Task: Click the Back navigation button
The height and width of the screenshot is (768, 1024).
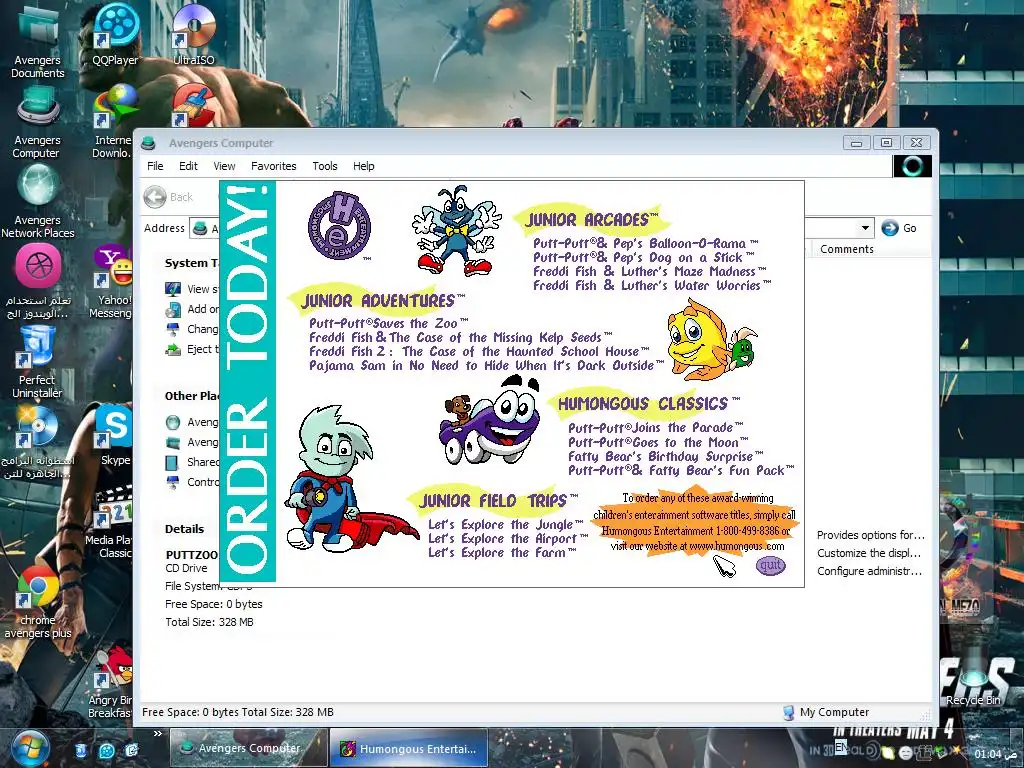Action: tap(169, 197)
